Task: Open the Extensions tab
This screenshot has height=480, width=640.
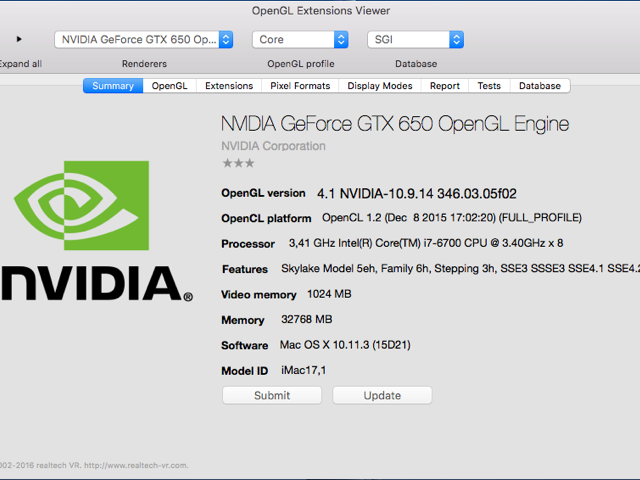Action: (x=229, y=86)
